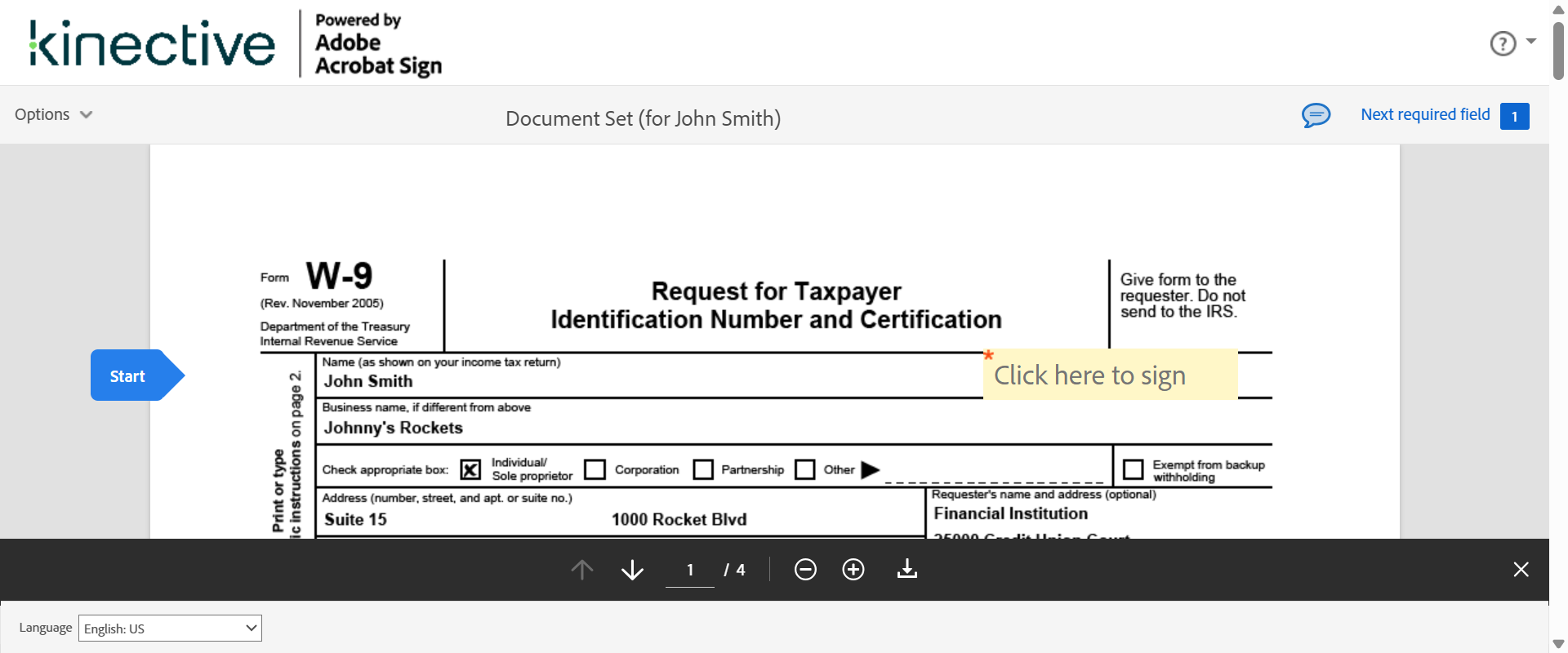Click the 'Other' arrow marker
The image size is (1568, 653).
(871, 469)
